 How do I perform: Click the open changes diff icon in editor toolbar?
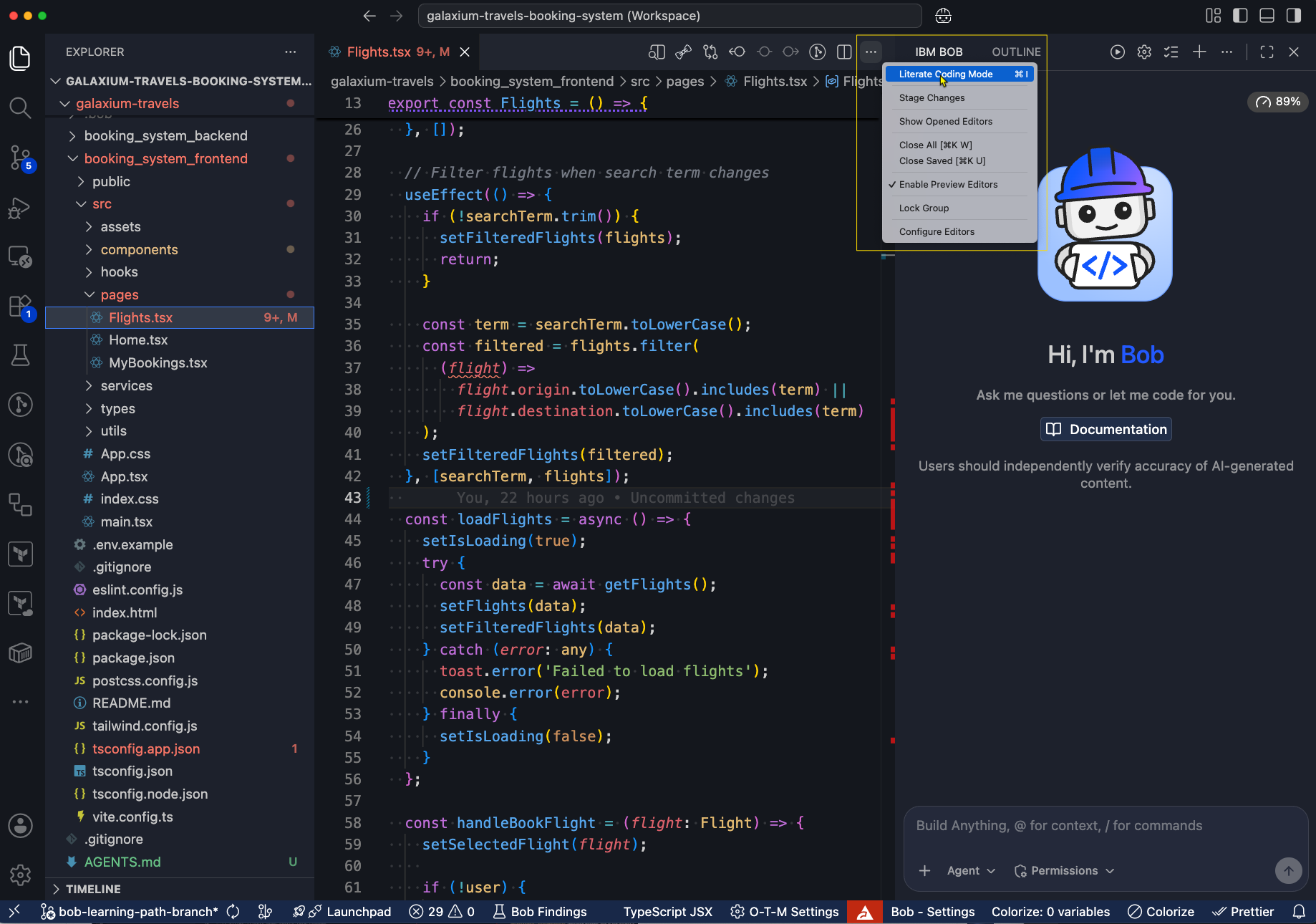pos(710,52)
